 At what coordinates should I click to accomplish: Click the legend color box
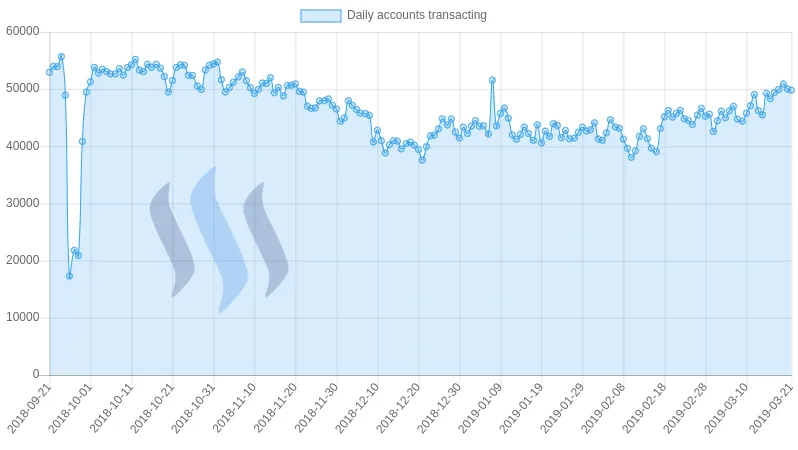click(x=320, y=16)
